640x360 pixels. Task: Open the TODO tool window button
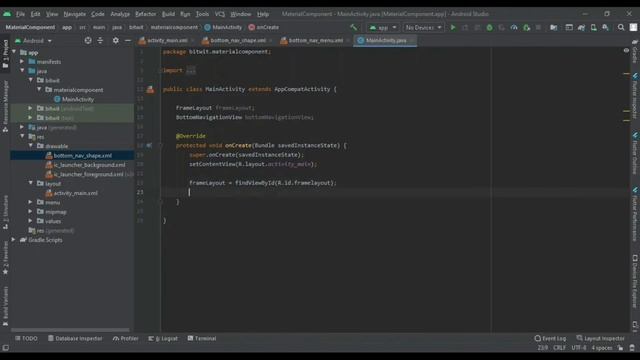coord(26,338)
